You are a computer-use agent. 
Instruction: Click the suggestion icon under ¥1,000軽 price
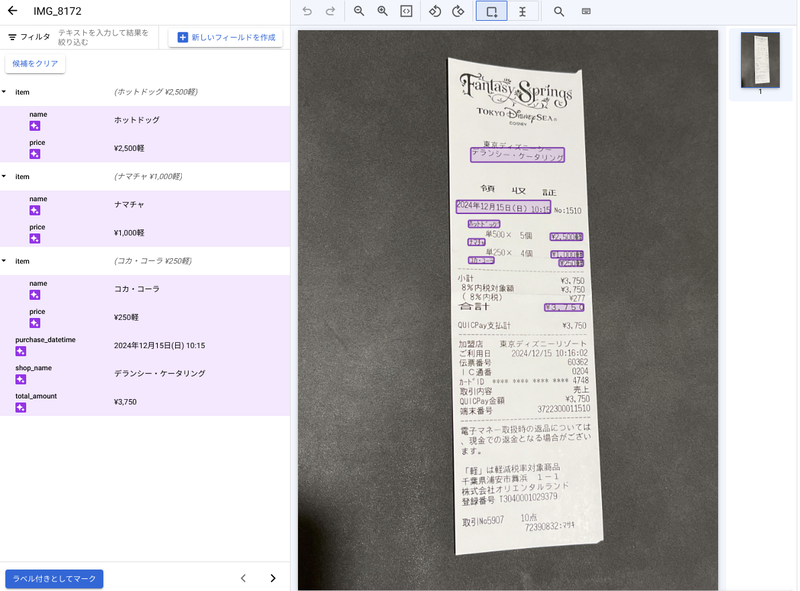tap(35, 238)
